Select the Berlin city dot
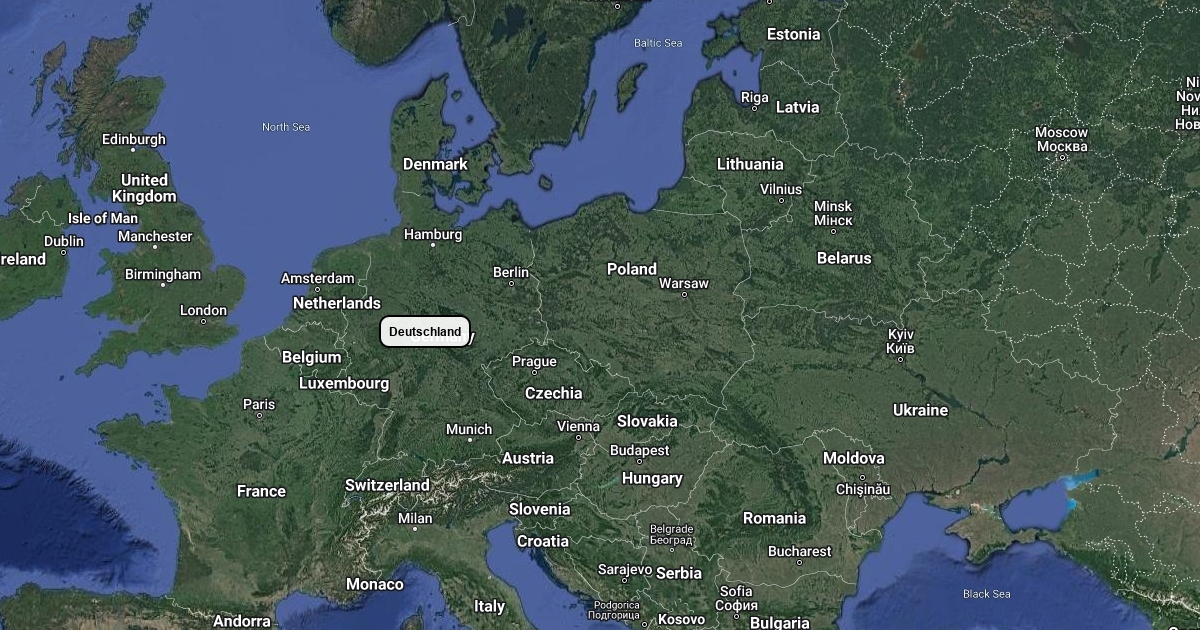The width and height of the screenshot is (1200, 630). tap(511, 283)
